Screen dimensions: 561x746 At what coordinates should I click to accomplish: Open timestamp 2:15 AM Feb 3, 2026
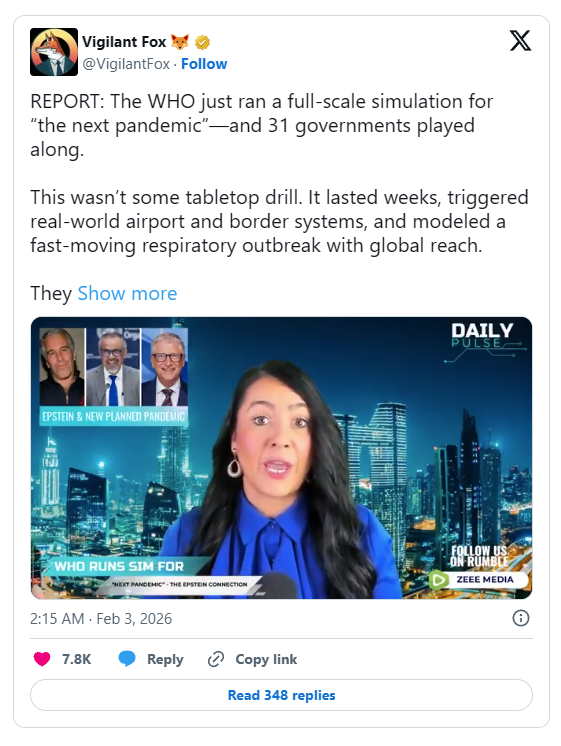click(x=101, y=618)
